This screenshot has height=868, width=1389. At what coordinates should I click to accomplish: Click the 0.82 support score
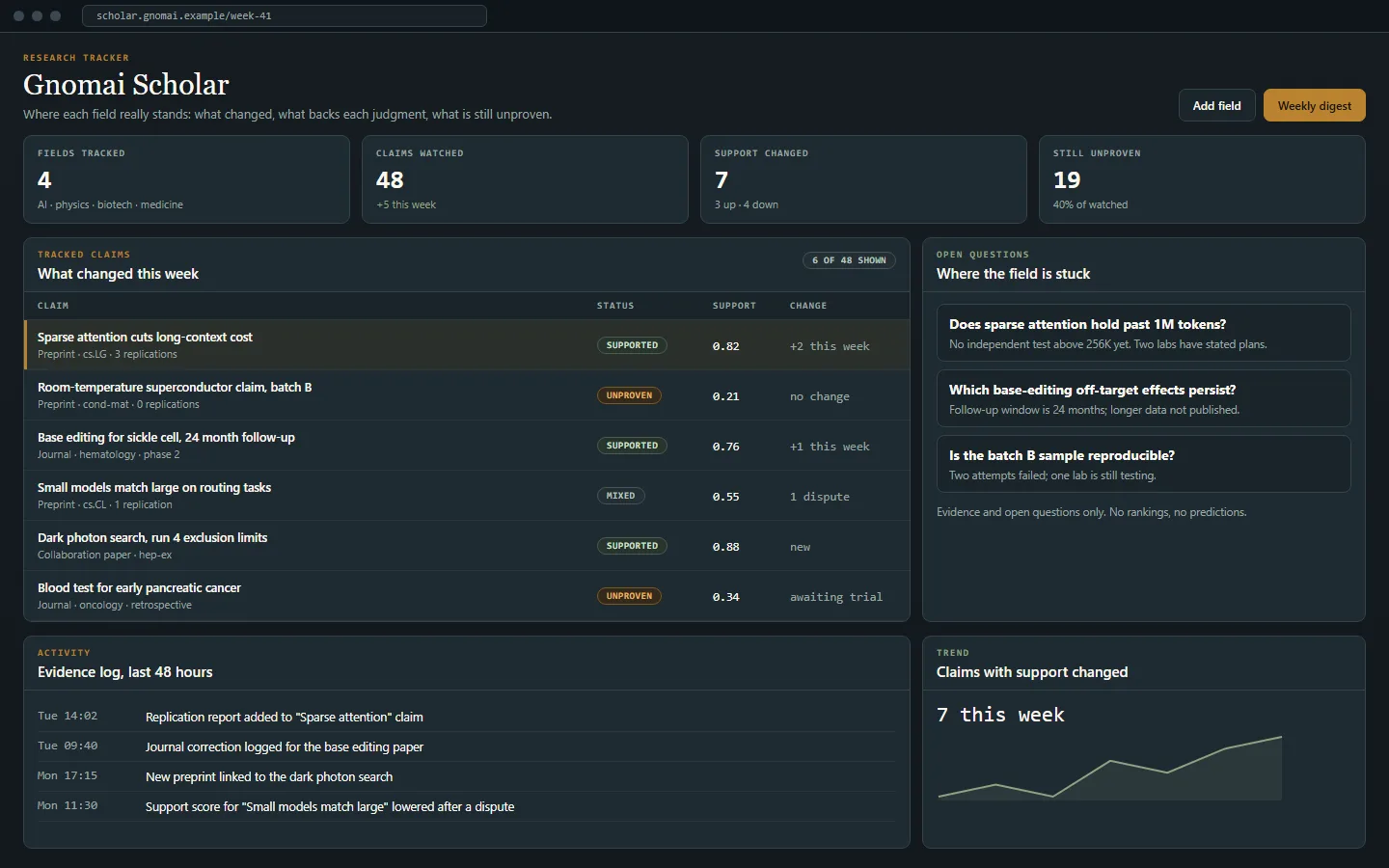coord(725,346)
